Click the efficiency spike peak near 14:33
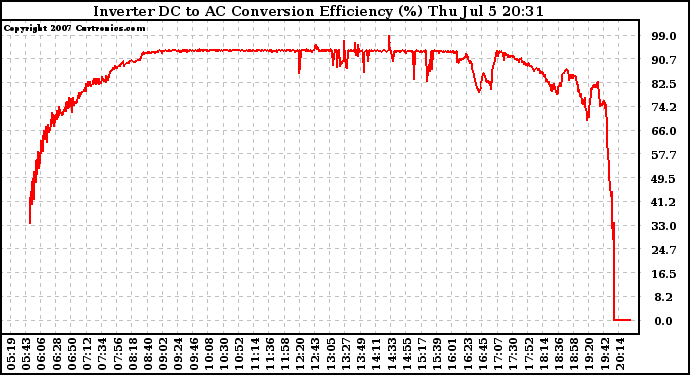690x375 pixels. pyautogui.click(x=389, y=37)
